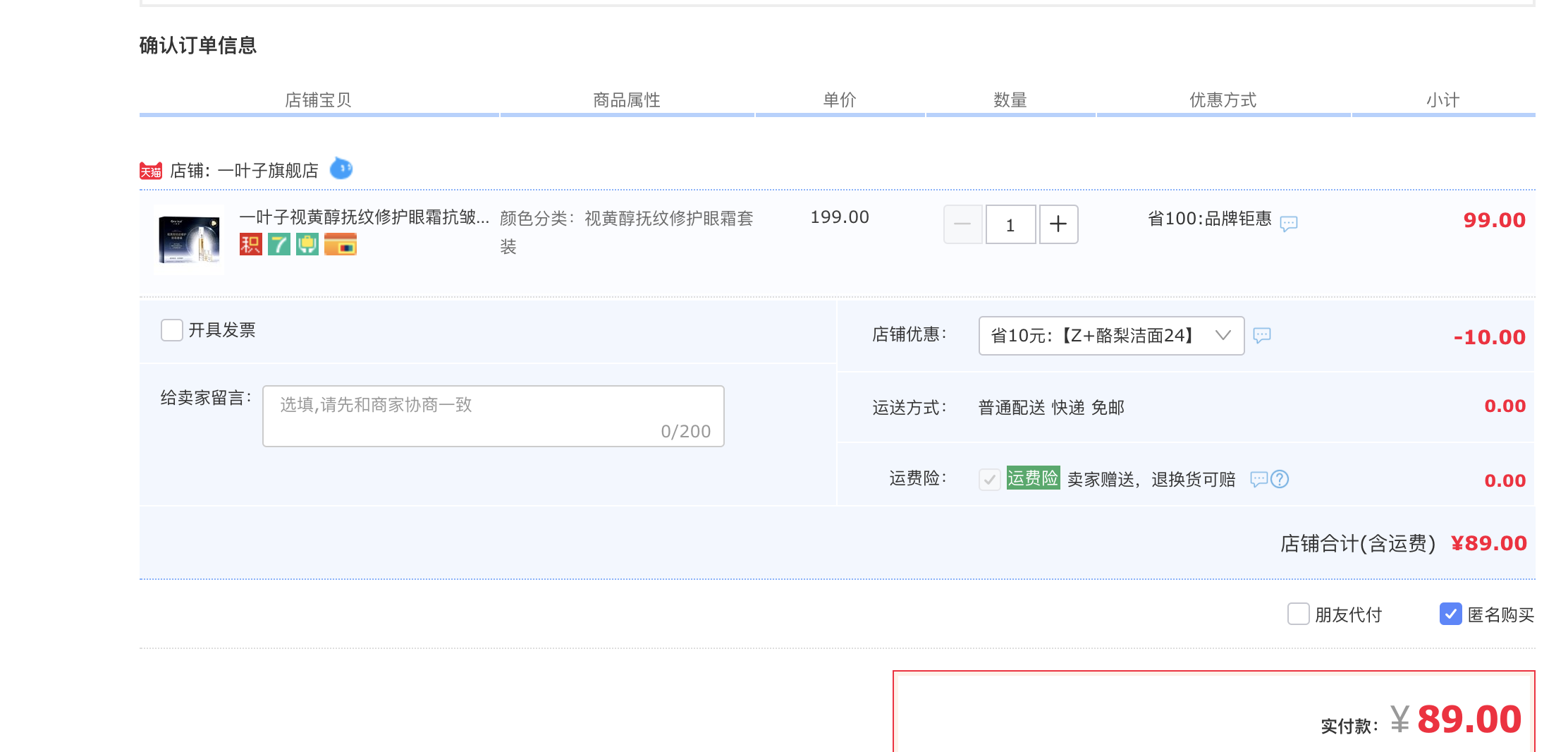Open the 一叶子旗舰店 store link
Viewport: 1568px width, 752px height.
tap(268, 171)
